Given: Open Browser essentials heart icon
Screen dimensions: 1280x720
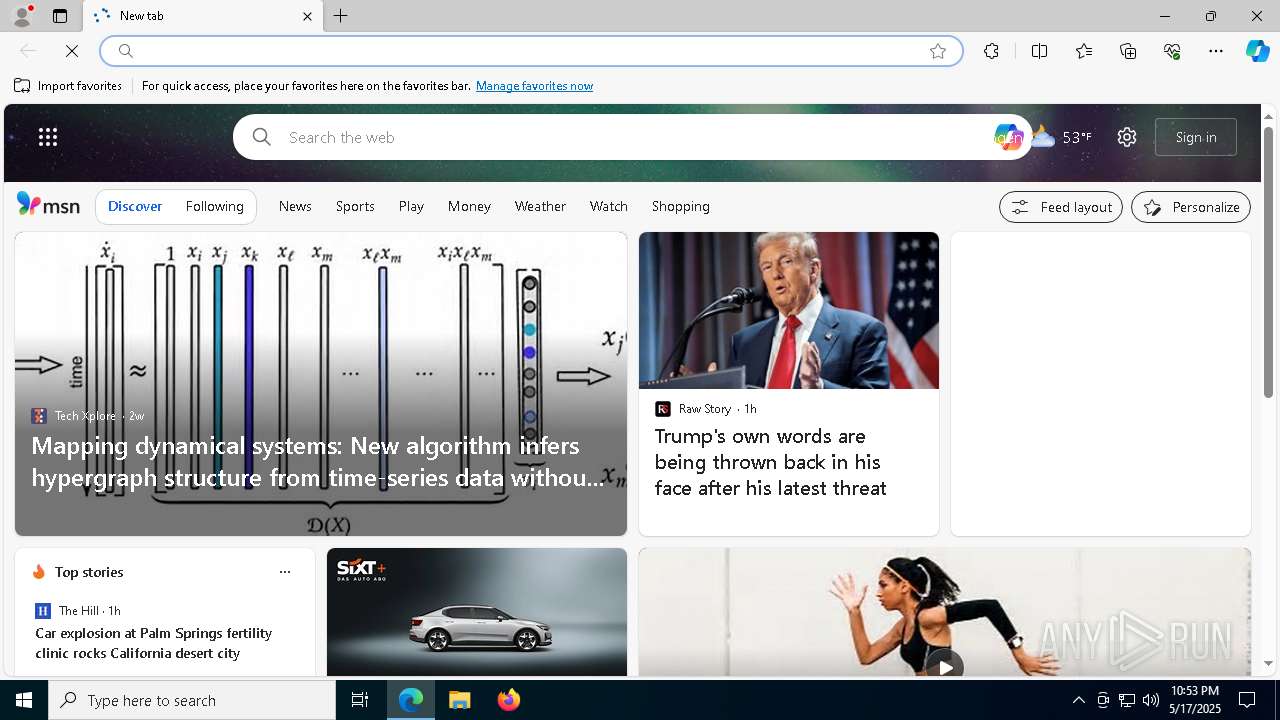Looking at the screenshot, I should click(1172, 51).
